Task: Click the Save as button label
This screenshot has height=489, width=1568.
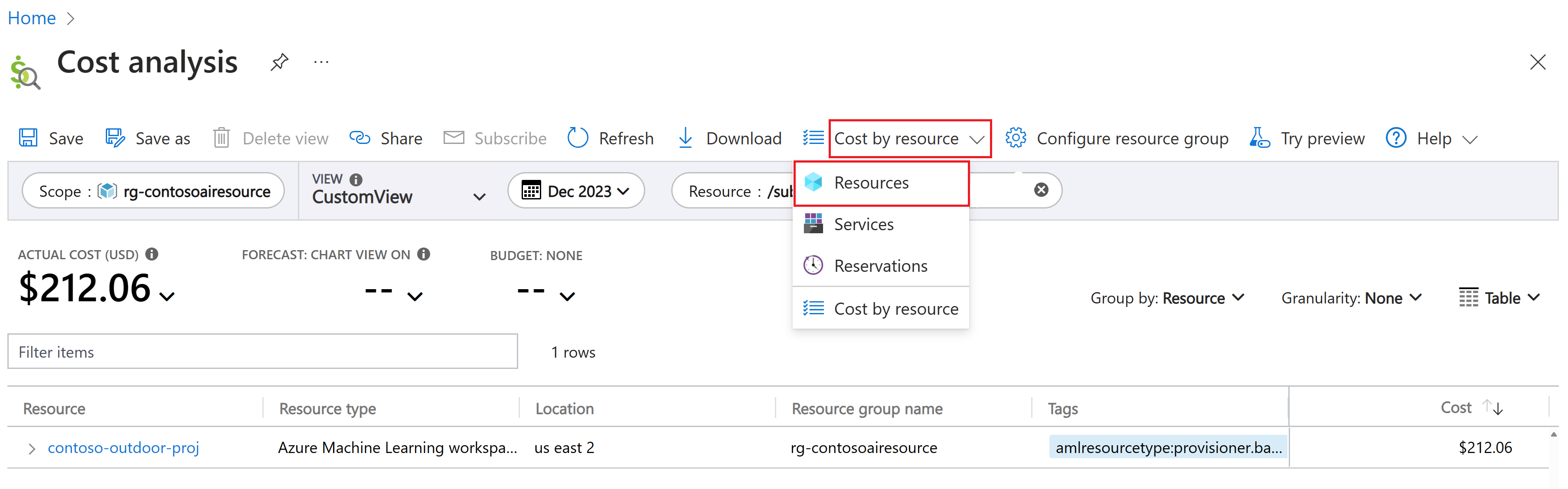Action: pos(163,139)
